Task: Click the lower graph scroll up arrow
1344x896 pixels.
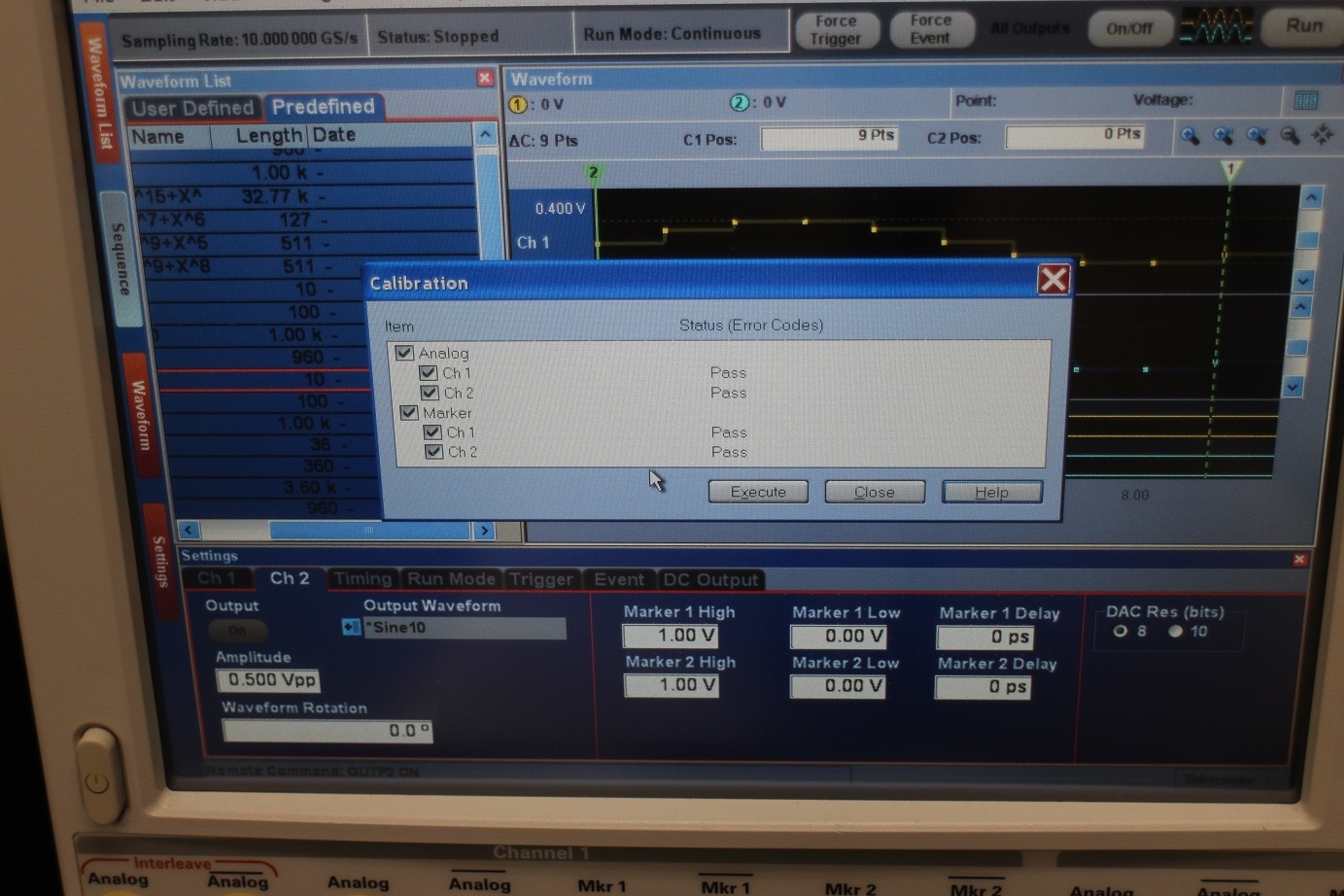Action: point(1301,307)
